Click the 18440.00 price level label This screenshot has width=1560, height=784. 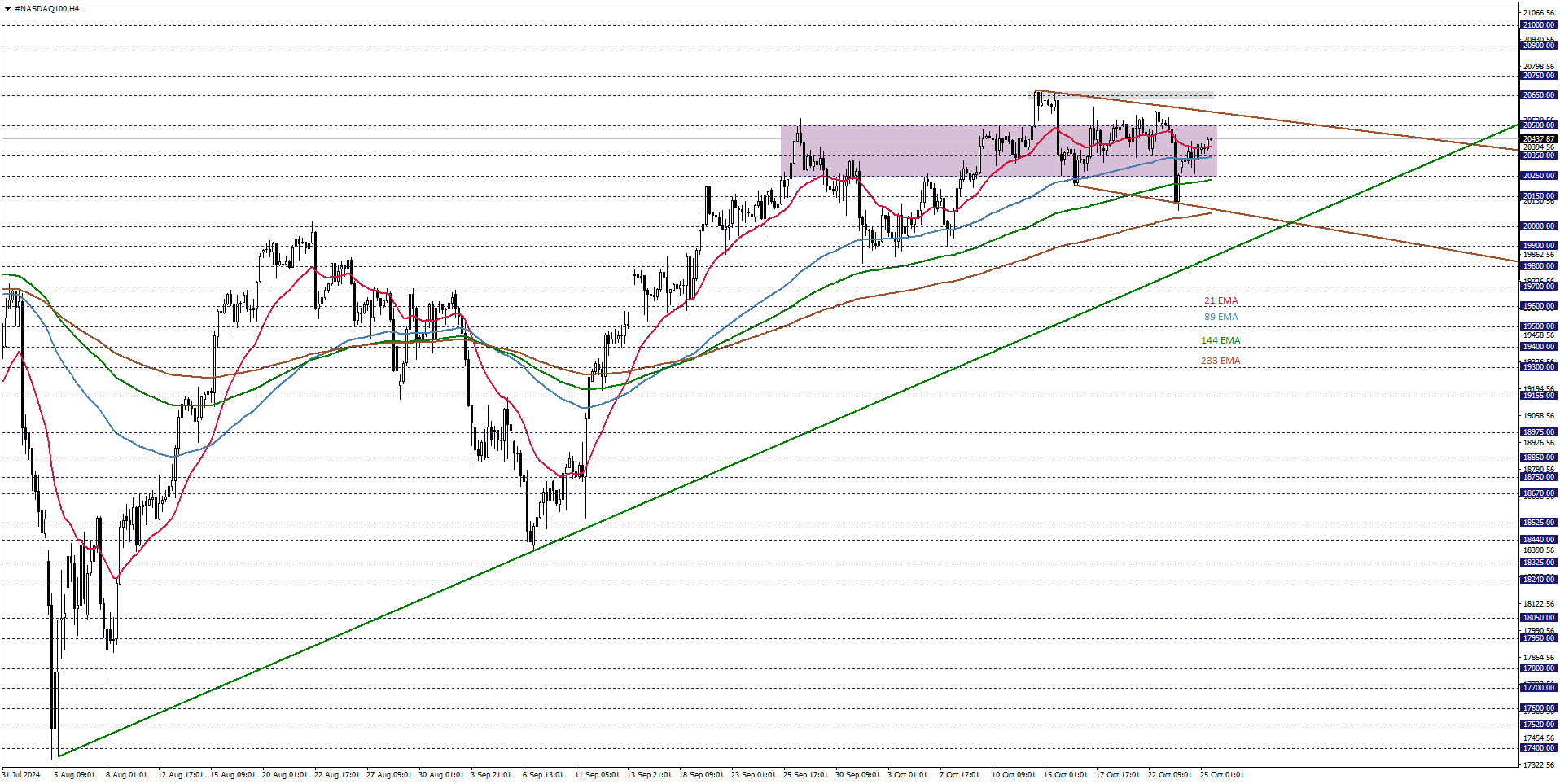(1539, 540)
